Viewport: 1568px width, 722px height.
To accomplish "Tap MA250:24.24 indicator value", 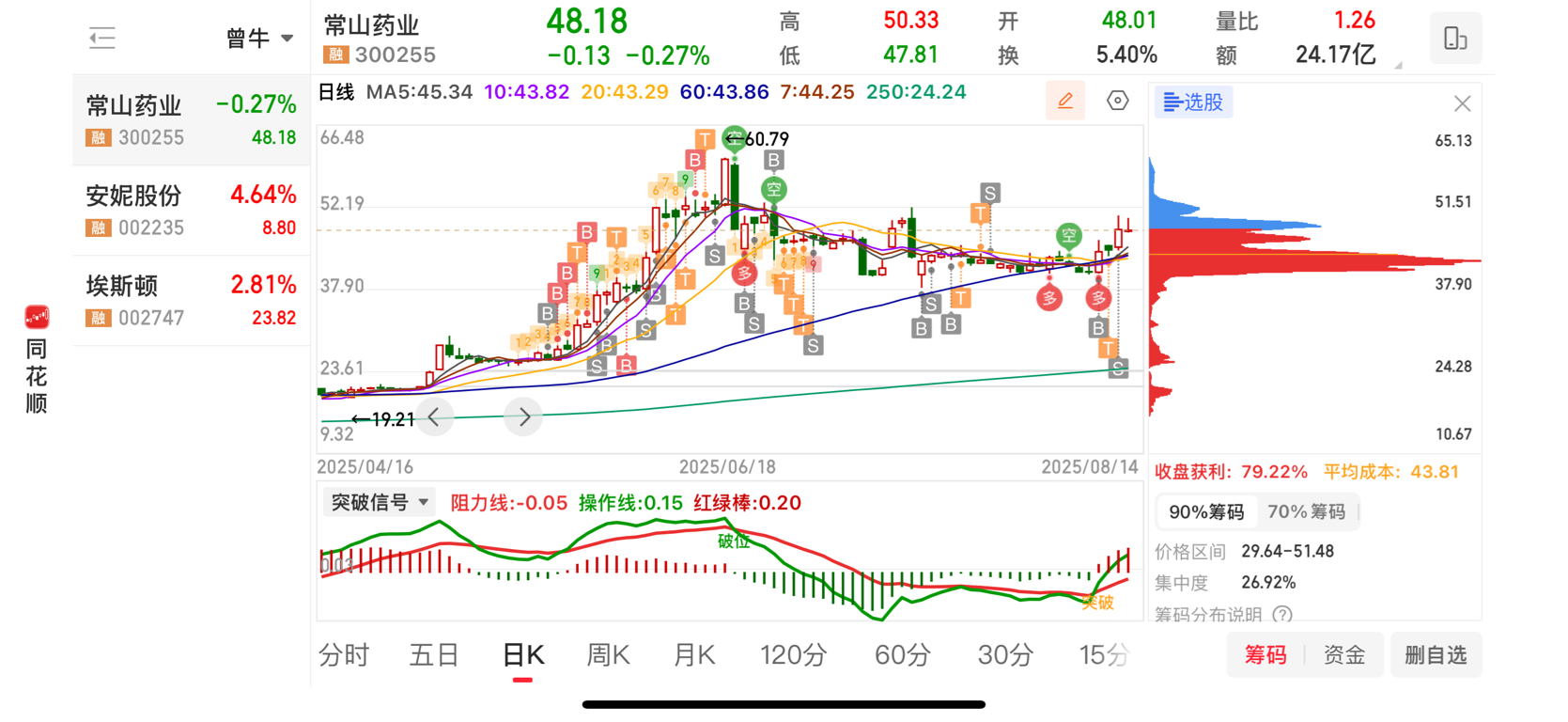I will tap(916, 92).
